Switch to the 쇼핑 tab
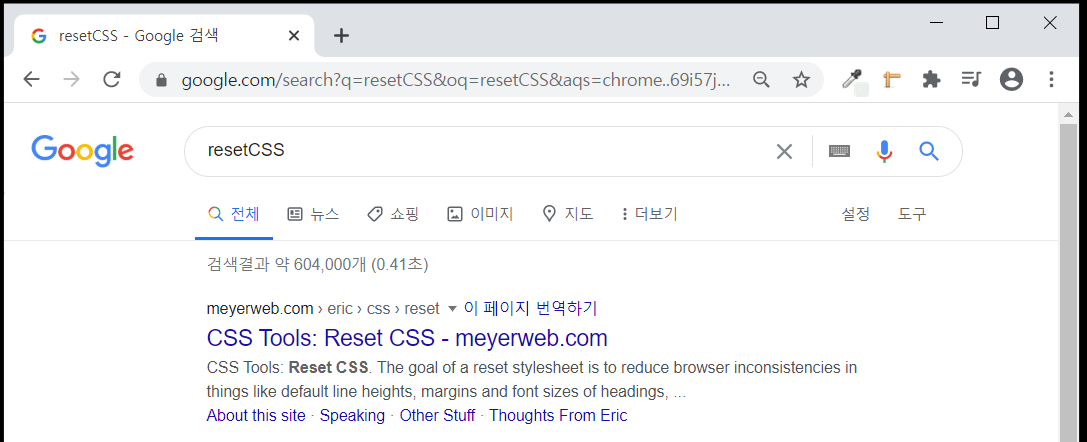1087x442 pixels. (393, 214)
